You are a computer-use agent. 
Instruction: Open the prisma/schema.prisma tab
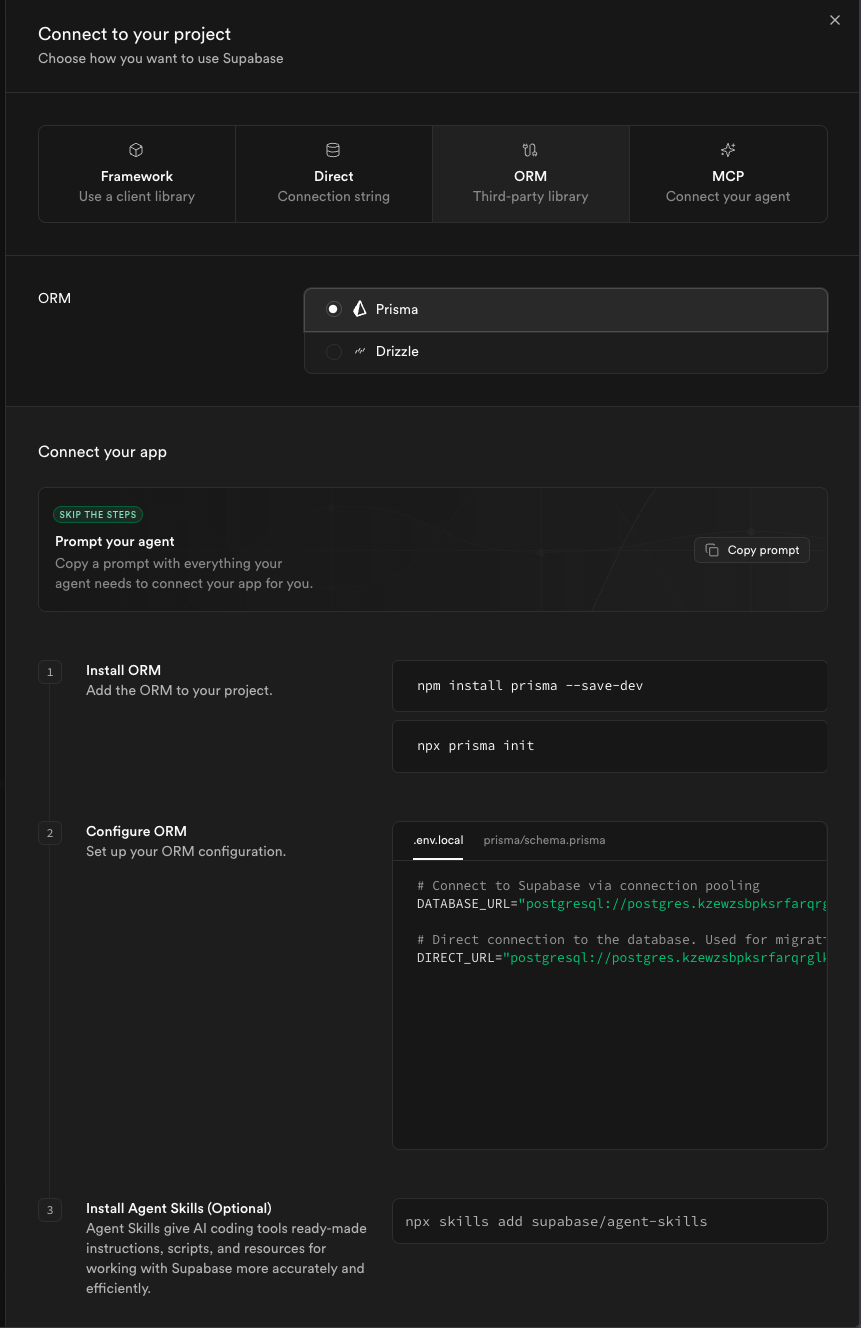[x=544, y=840]
